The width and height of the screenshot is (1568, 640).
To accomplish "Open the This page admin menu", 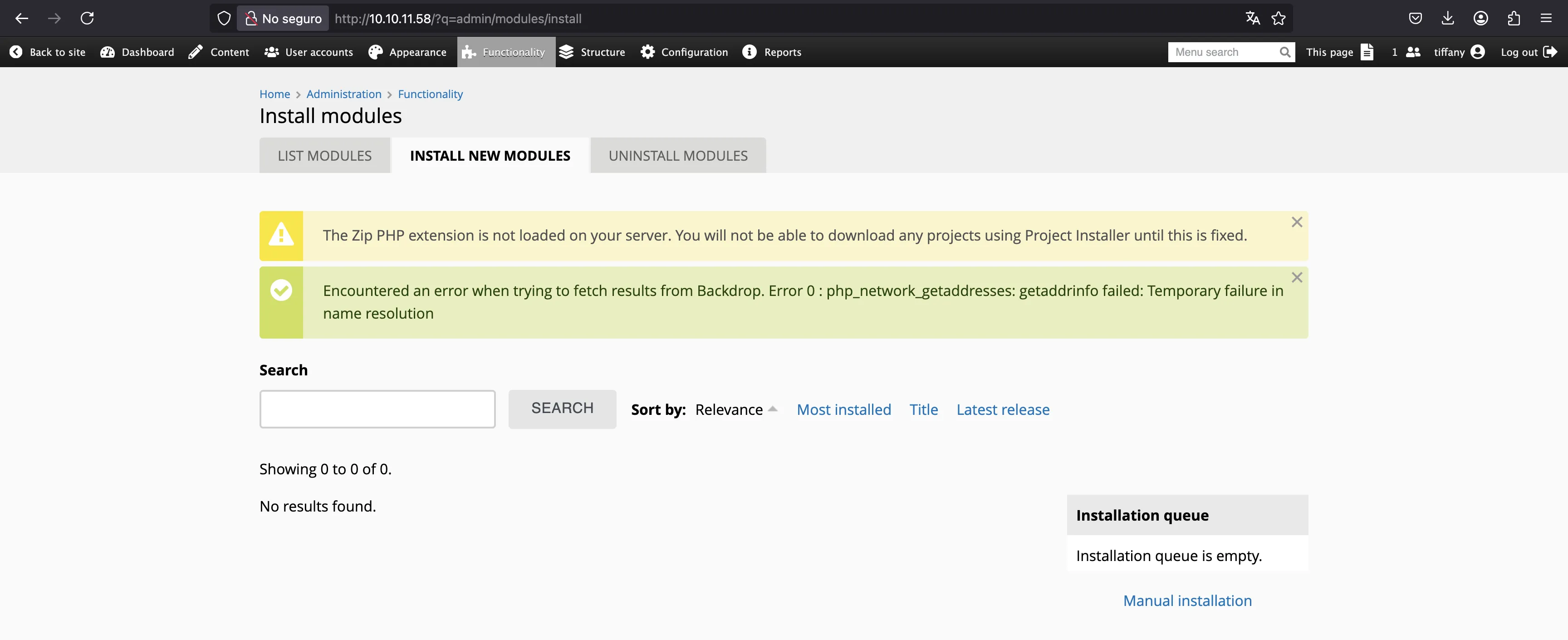I will [x=1339, y=52].
